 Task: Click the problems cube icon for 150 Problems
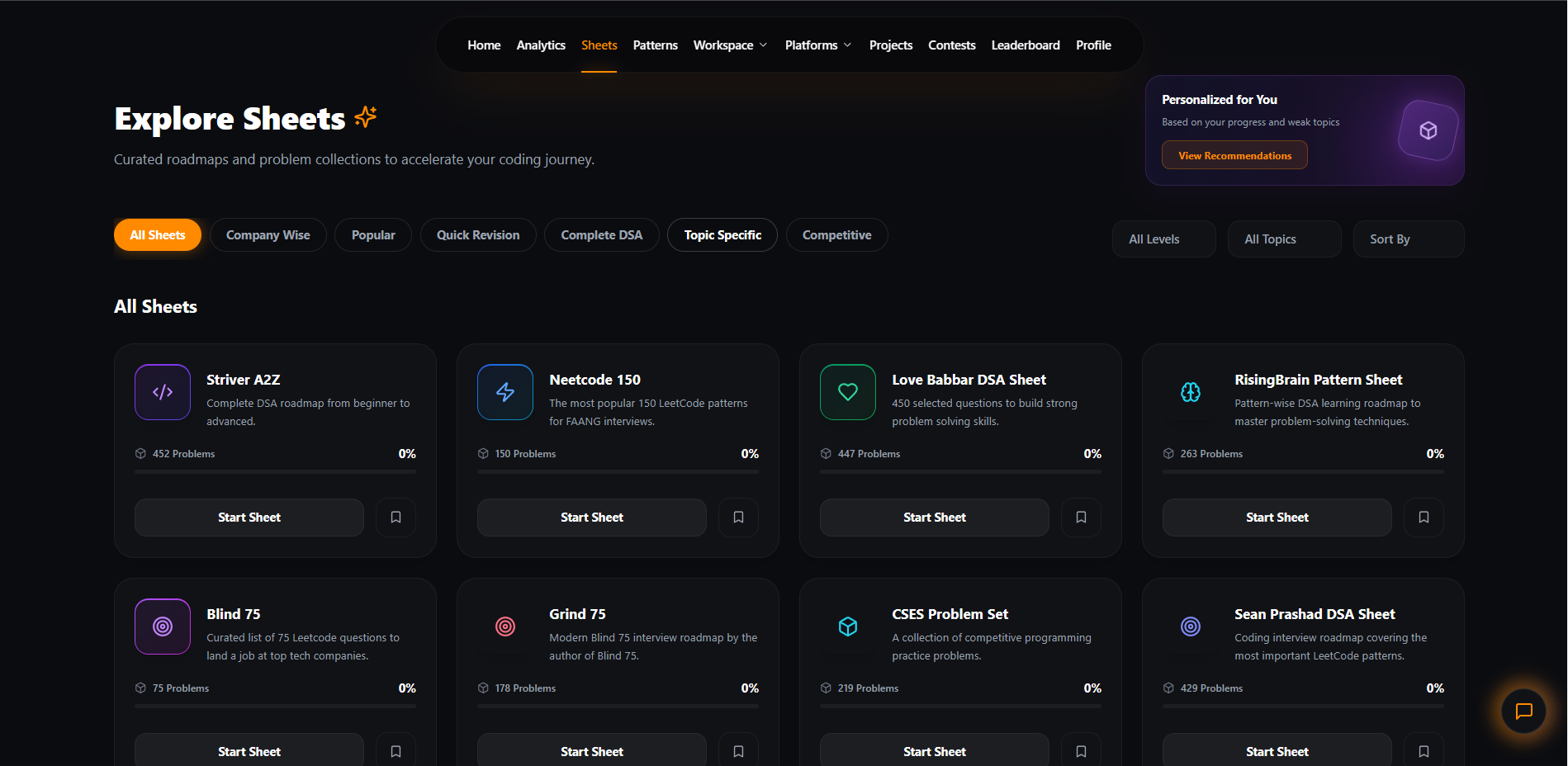click(x=483, y=454)
